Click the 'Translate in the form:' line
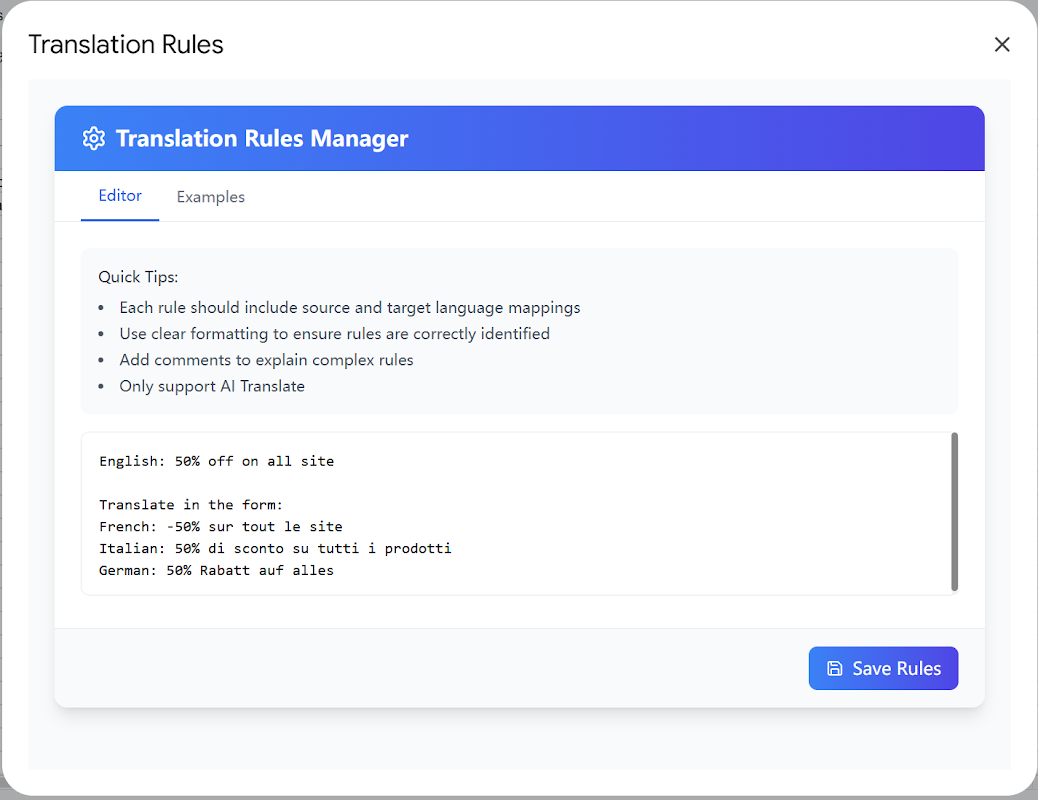The width and height of the screenshot is (1038, 800). 191,505
